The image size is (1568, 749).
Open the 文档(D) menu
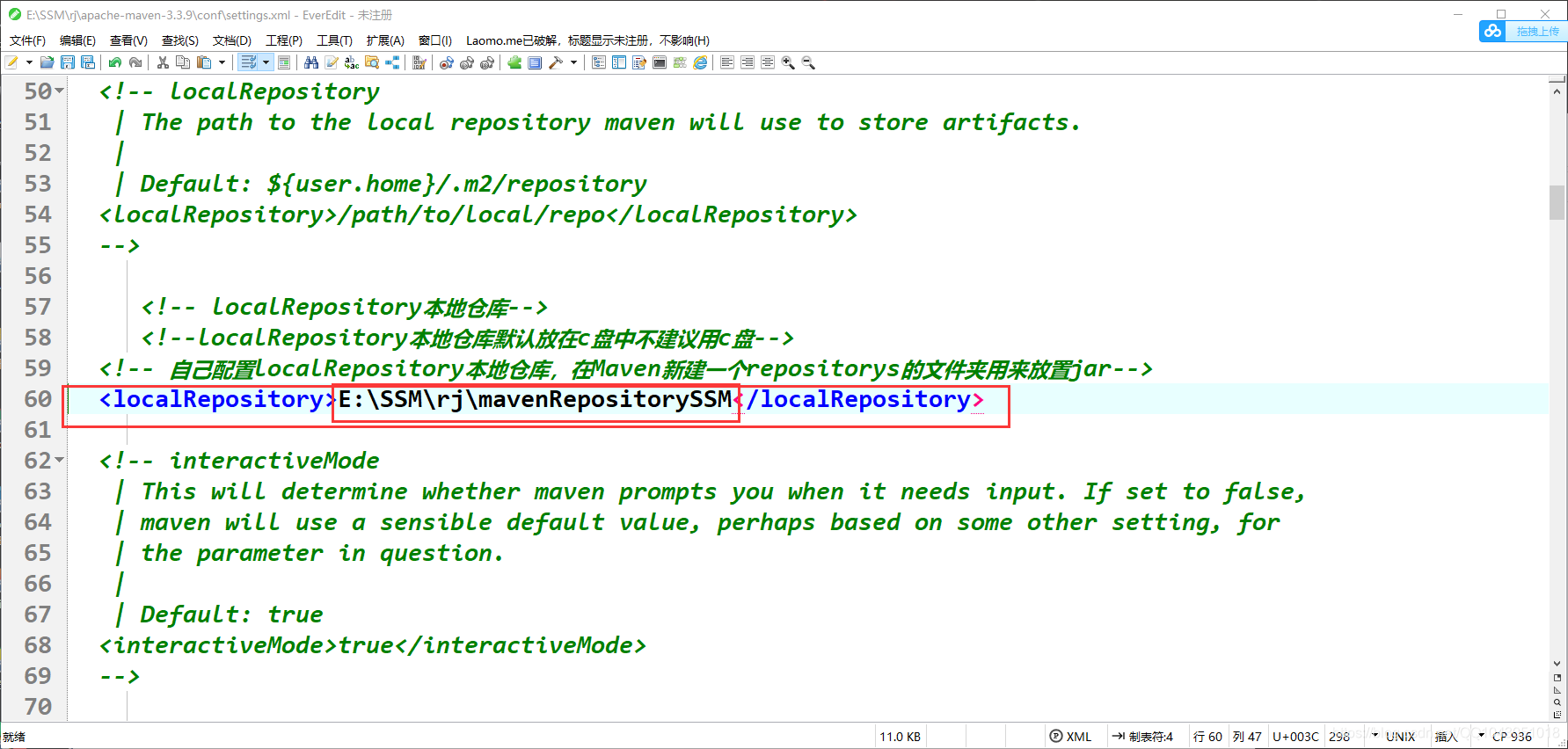[x=232, y=40]
